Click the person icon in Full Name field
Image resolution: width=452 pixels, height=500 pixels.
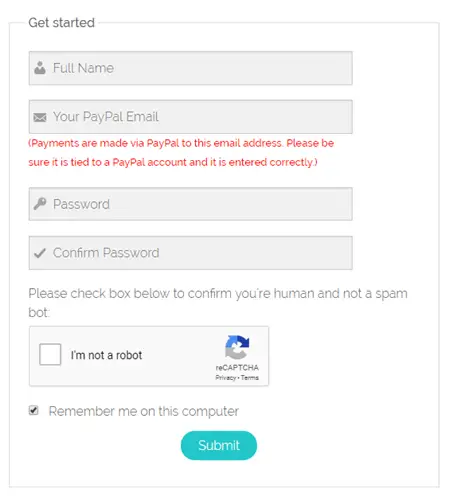coord(40,68)
